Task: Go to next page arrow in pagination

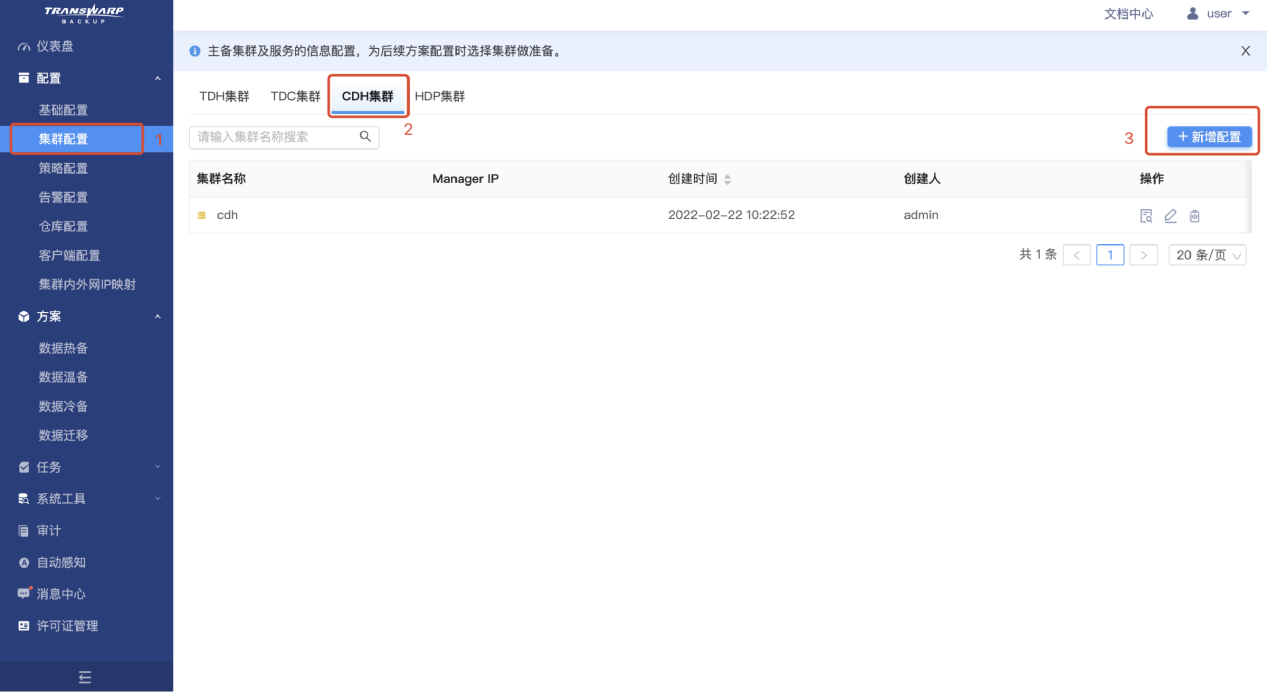Action: pos(1143,255)
